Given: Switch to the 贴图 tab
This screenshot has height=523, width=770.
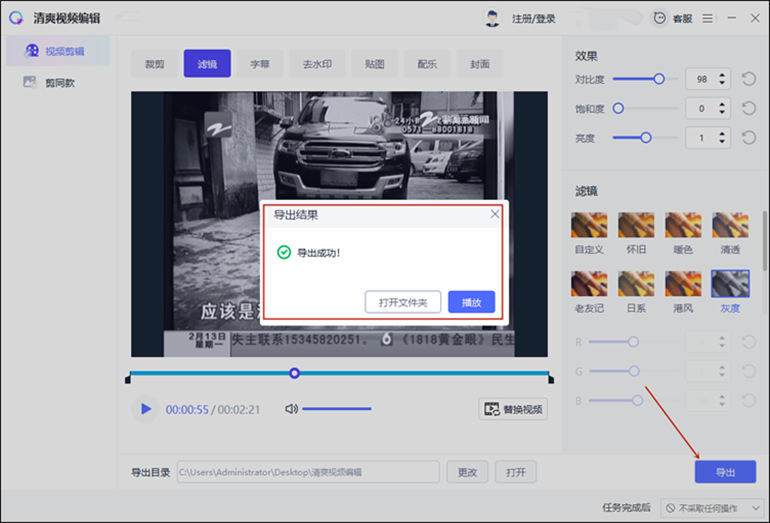Looking at the screenshot, I should 374,64.
